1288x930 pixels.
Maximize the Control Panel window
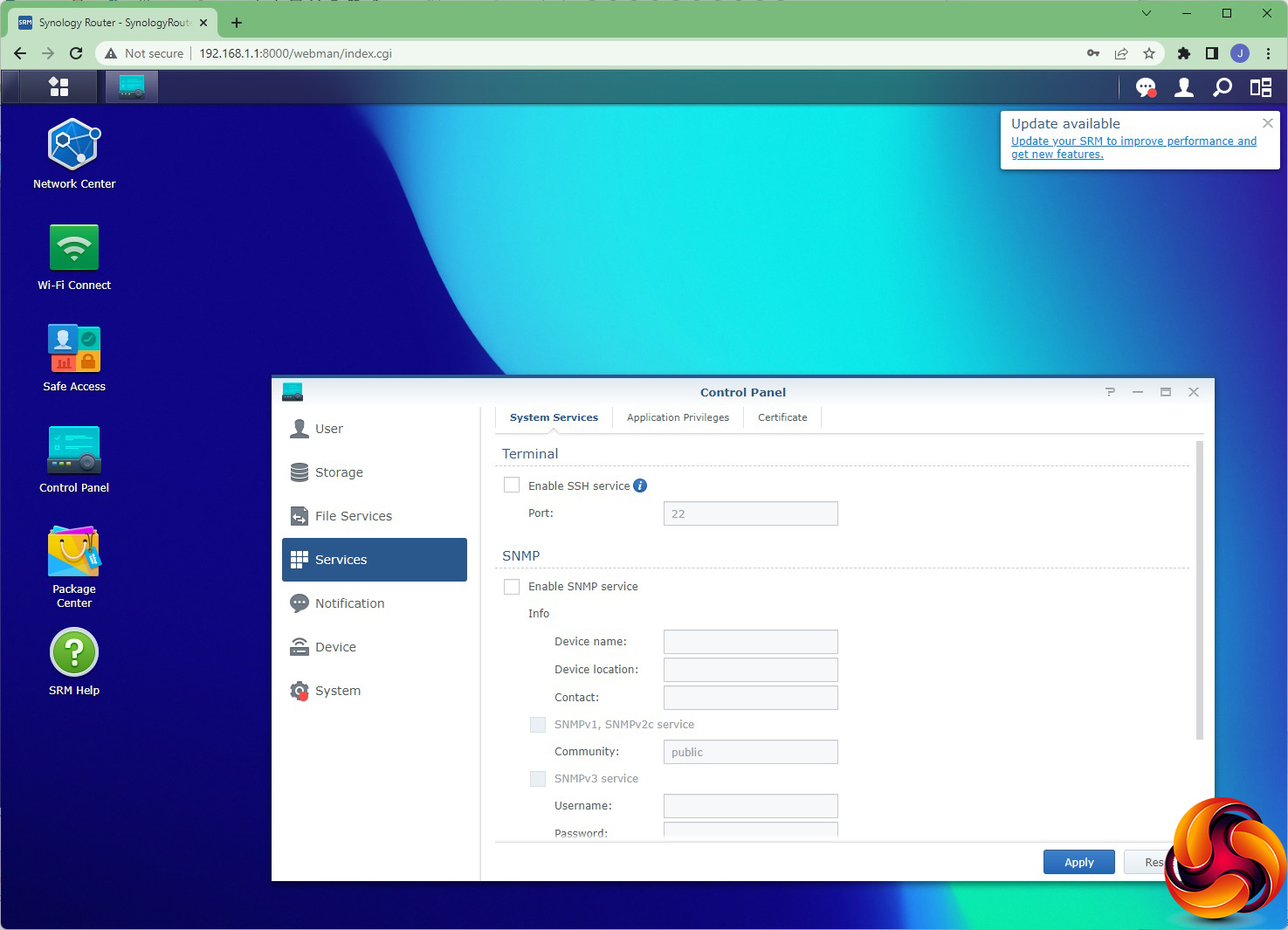(x=1165, y=392)
